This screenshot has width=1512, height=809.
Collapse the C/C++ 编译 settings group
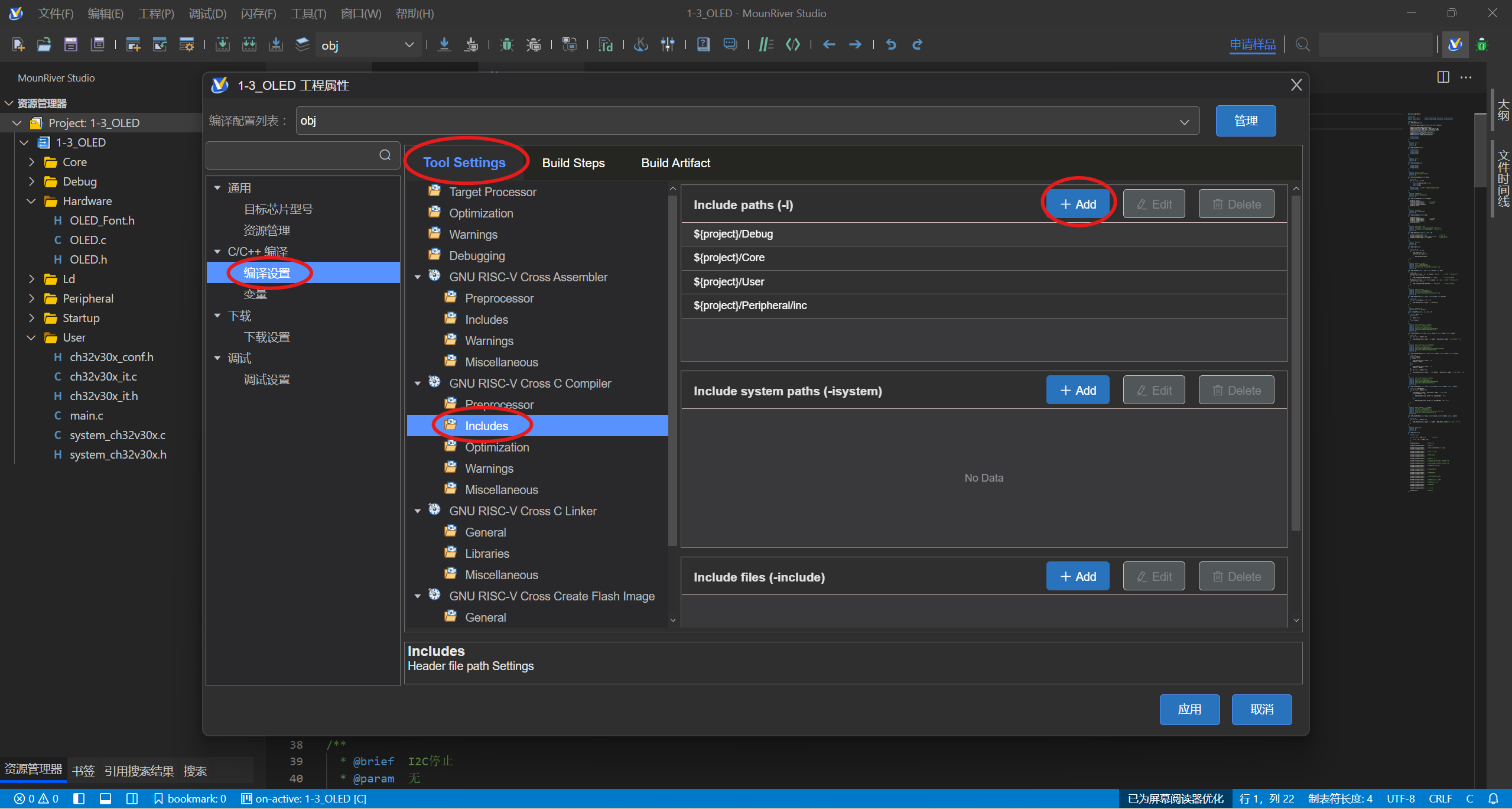click(217, 252)
